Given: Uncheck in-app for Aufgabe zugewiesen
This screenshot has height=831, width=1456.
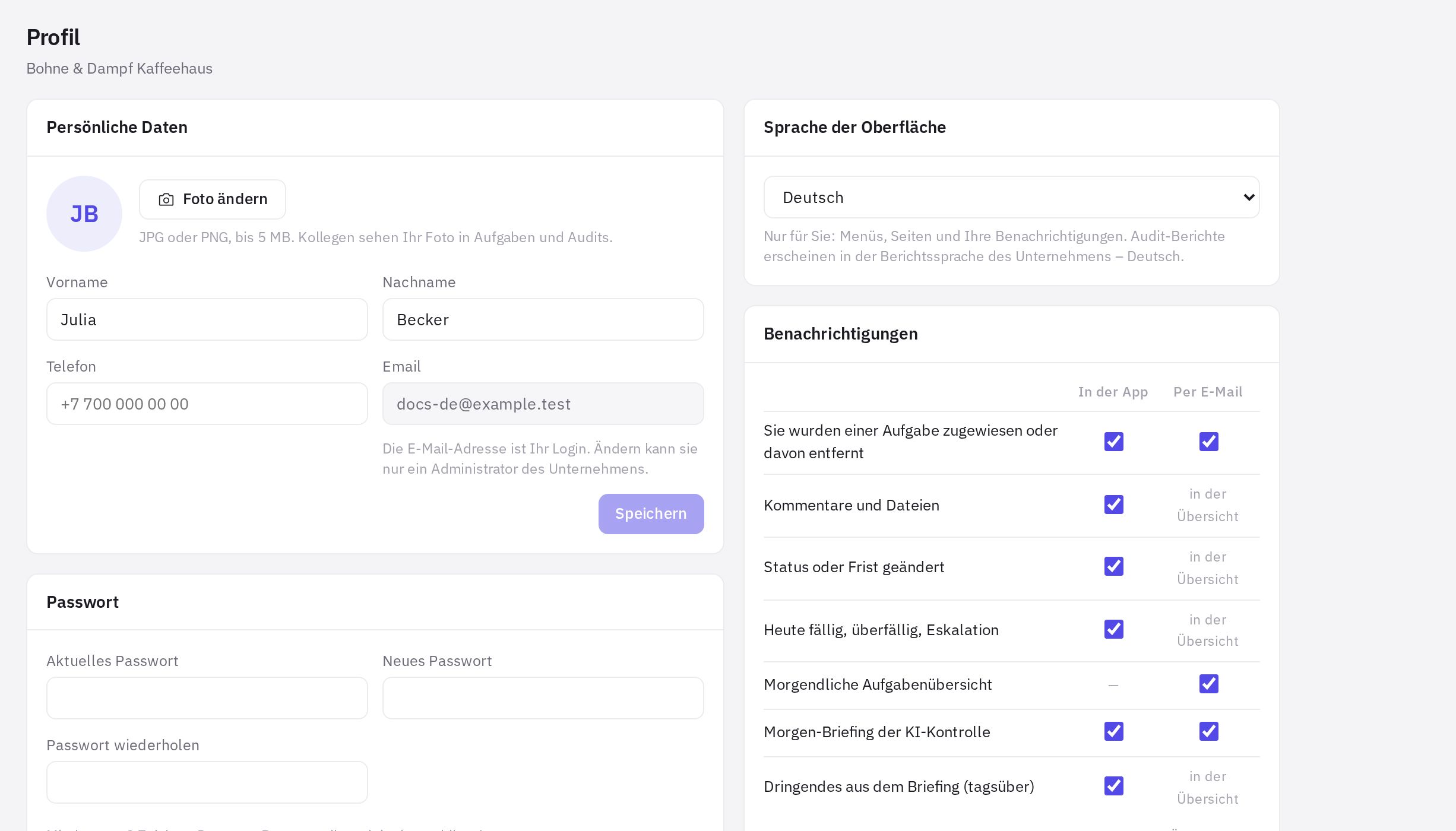Looking at the screenshot, I should coord(1114,442).
